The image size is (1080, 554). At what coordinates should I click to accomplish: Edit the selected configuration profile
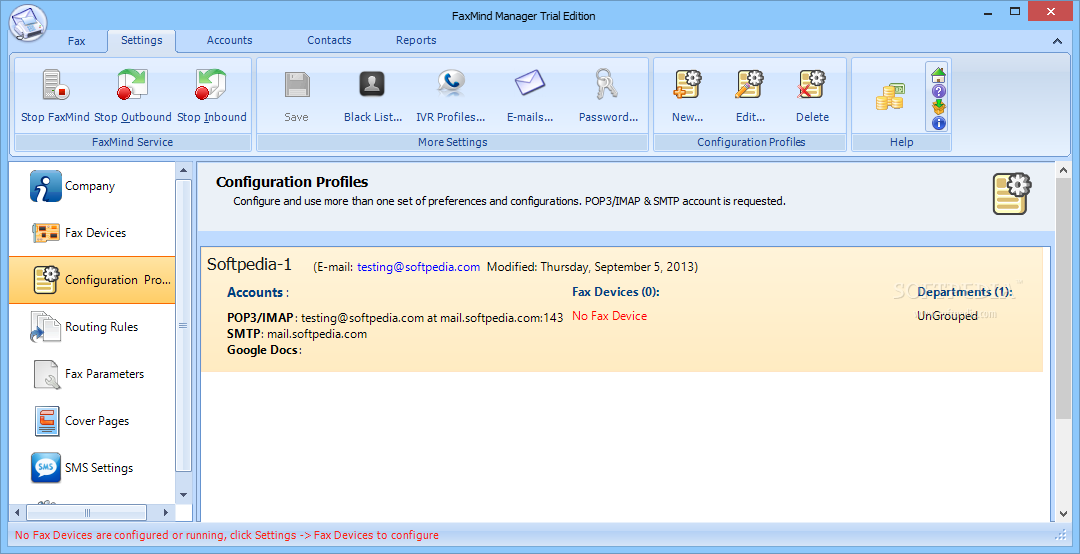(x=750, y=96)
